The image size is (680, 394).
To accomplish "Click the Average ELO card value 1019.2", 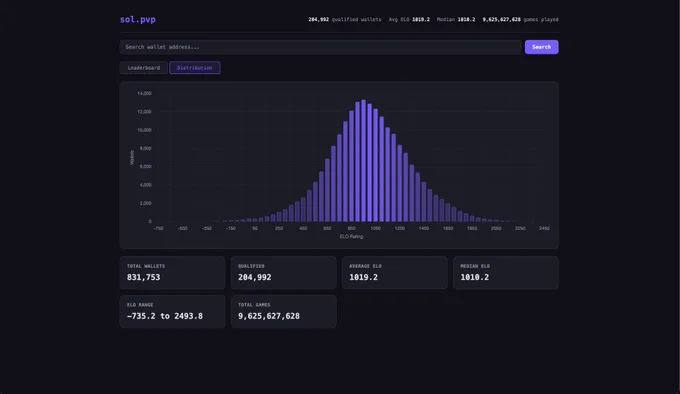I will (x=363, y=277).
